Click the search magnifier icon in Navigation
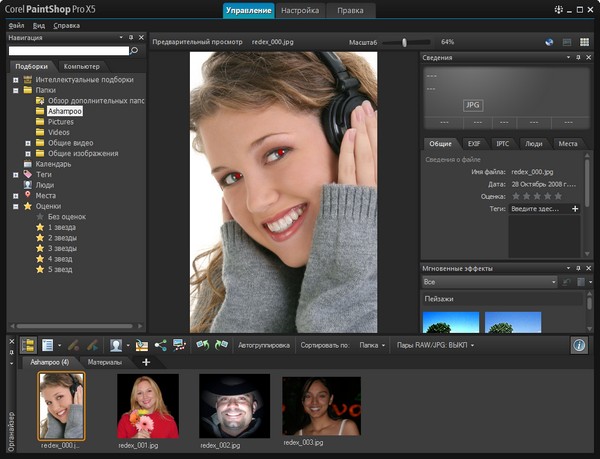Screen dimensions: 600x459 134,50
